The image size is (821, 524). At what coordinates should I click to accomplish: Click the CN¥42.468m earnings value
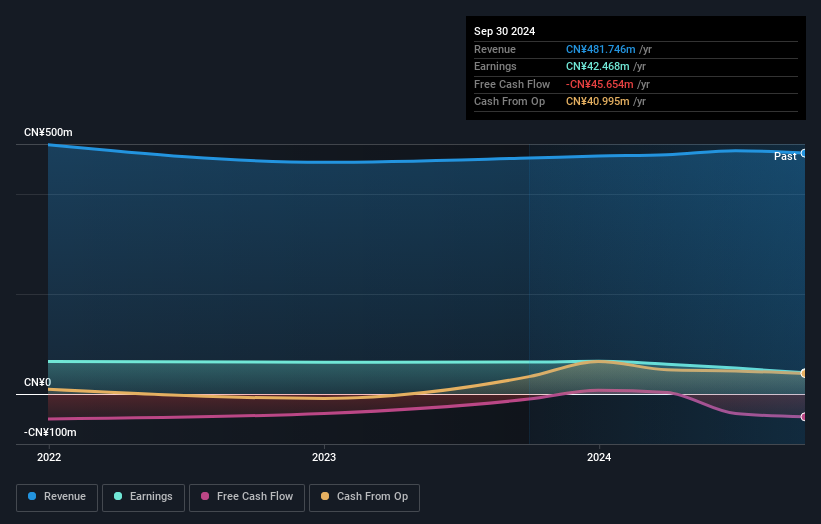click(x=597, y=66)
